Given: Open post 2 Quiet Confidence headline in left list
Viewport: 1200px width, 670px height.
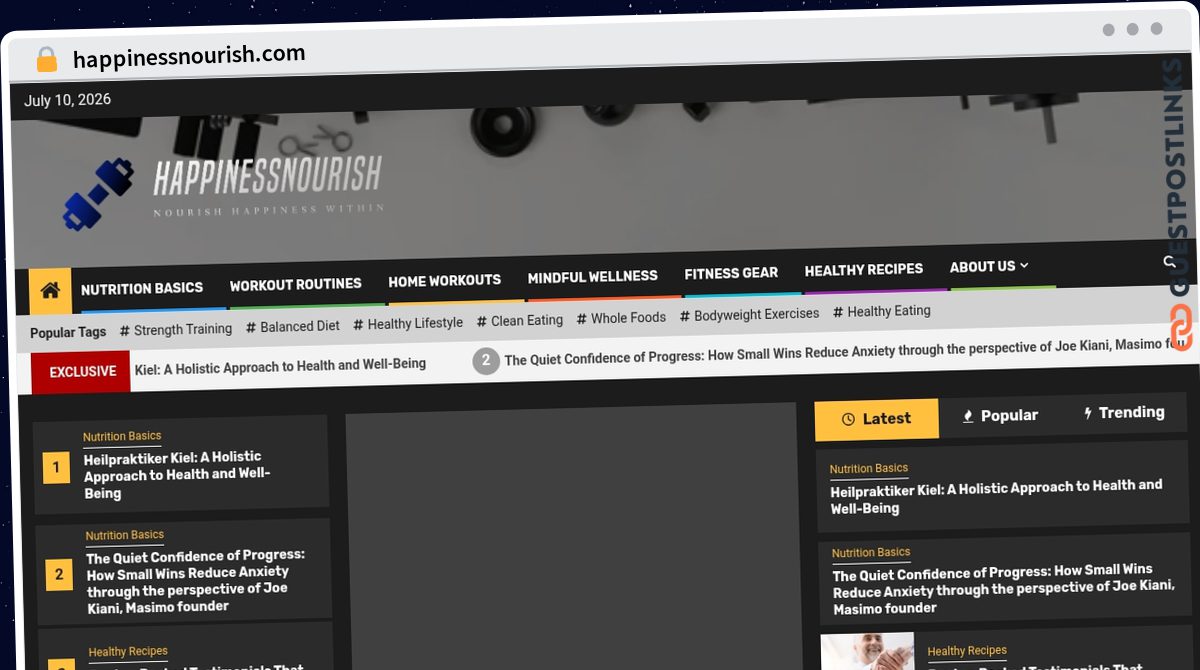Looking at the screenshot, I should (195, 580).
